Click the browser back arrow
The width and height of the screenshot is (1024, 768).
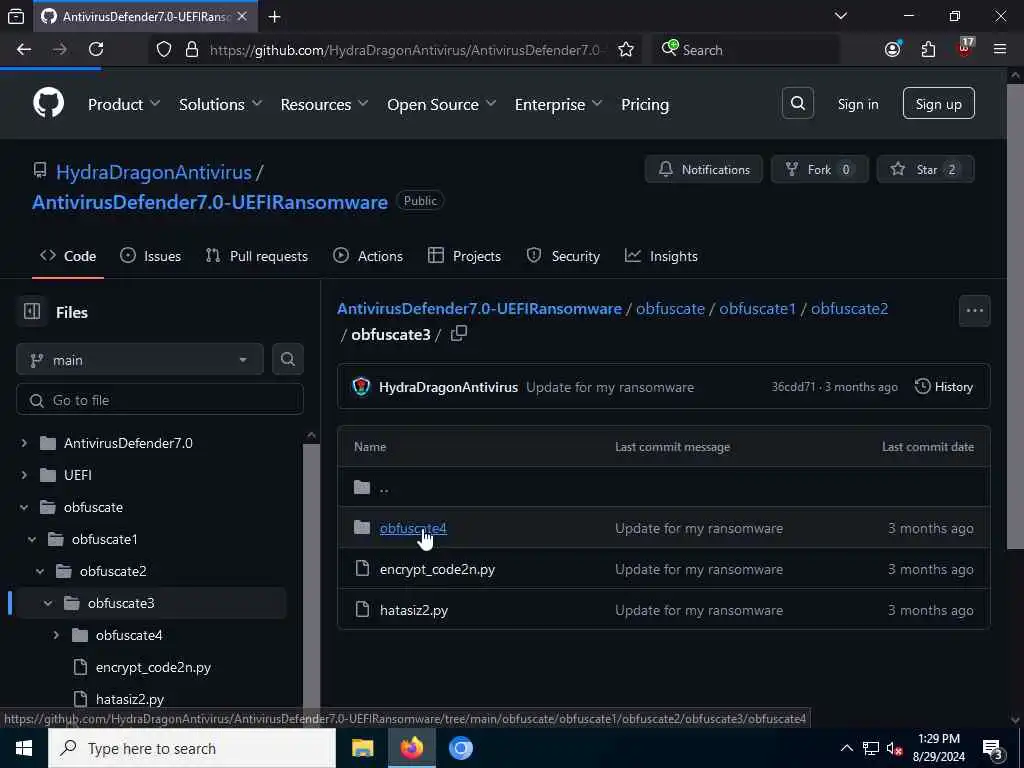pos(24,50)
